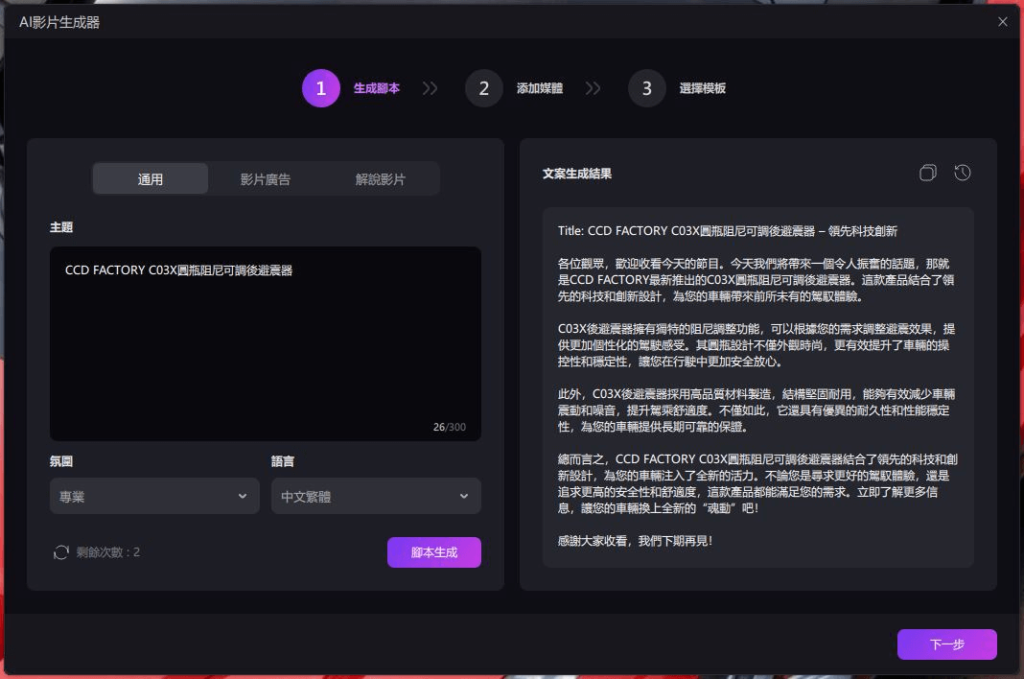Click the 生成腳本 step label
1024x679 pixels.
point(376,88)
